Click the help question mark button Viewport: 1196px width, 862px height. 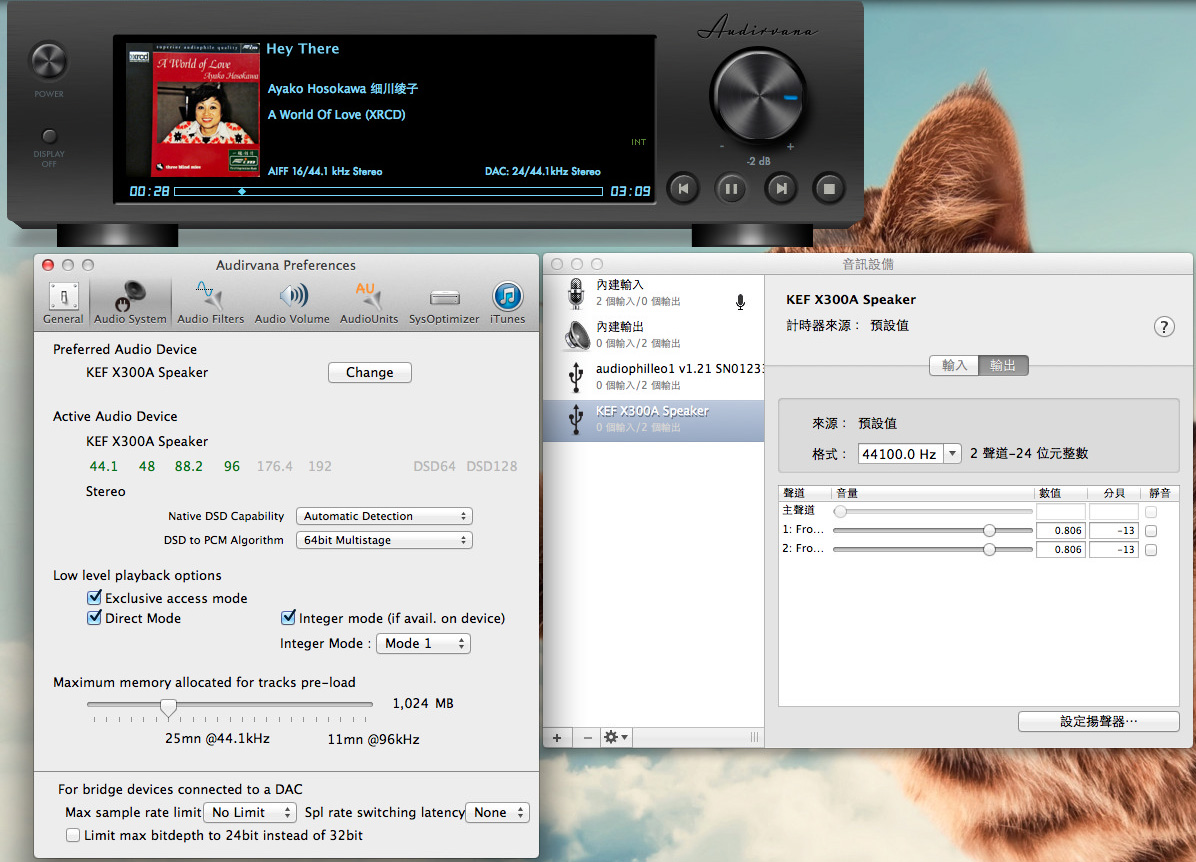point(1164,327)
